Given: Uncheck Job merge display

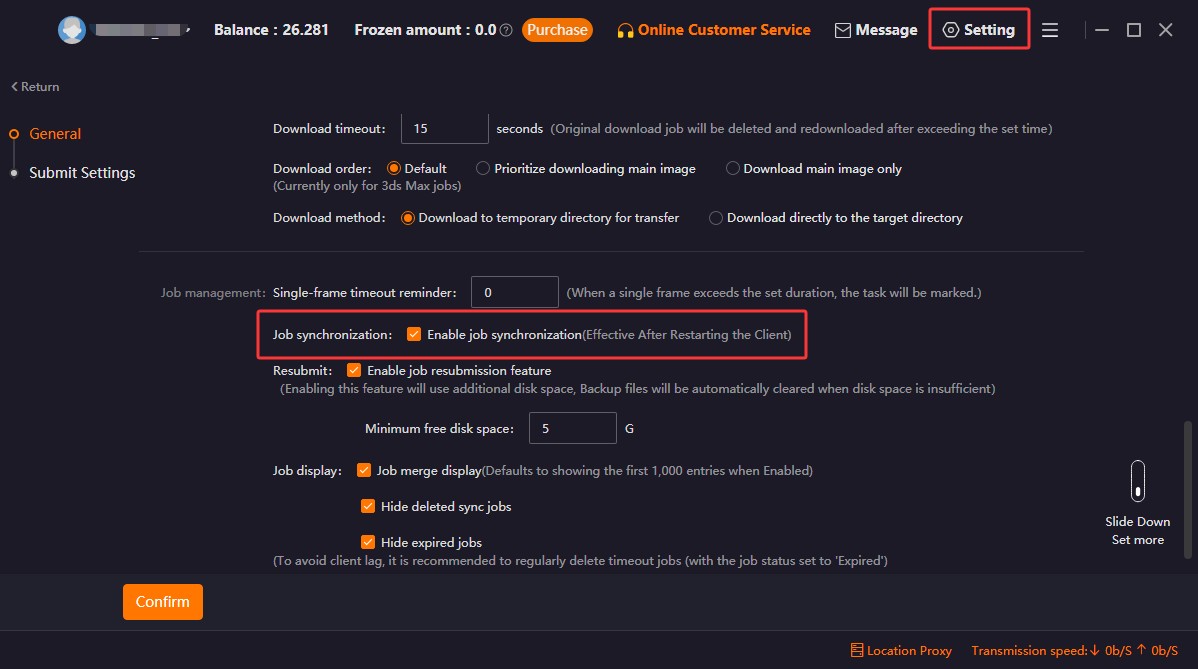Looking at the screenshot, I should 364,470.
